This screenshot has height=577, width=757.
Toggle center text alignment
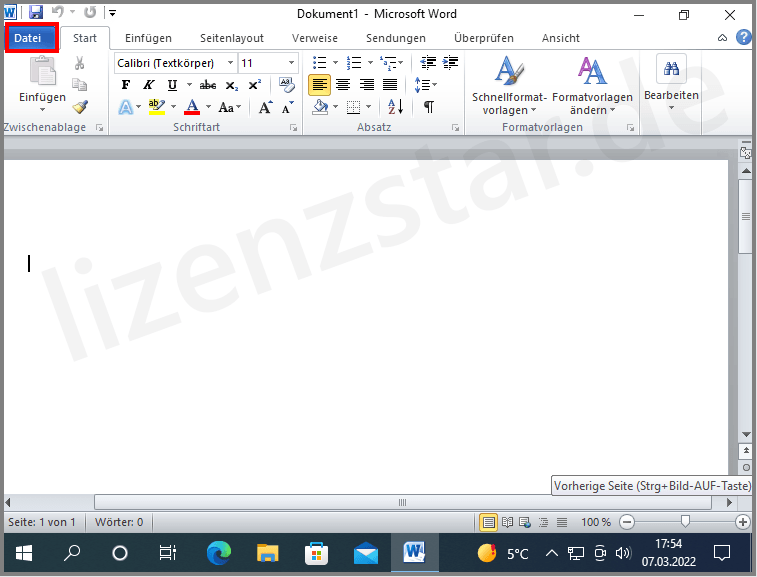[x=343, y=85]
